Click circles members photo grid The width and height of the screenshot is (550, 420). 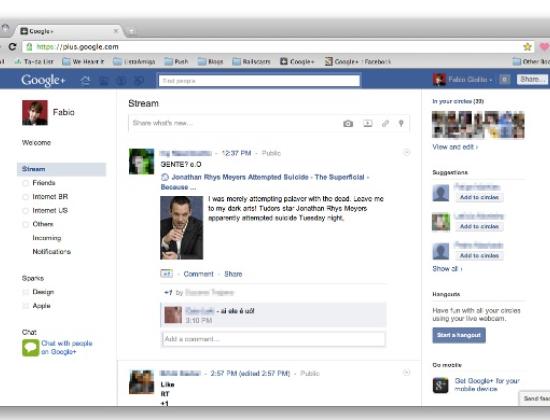point(478,125)
